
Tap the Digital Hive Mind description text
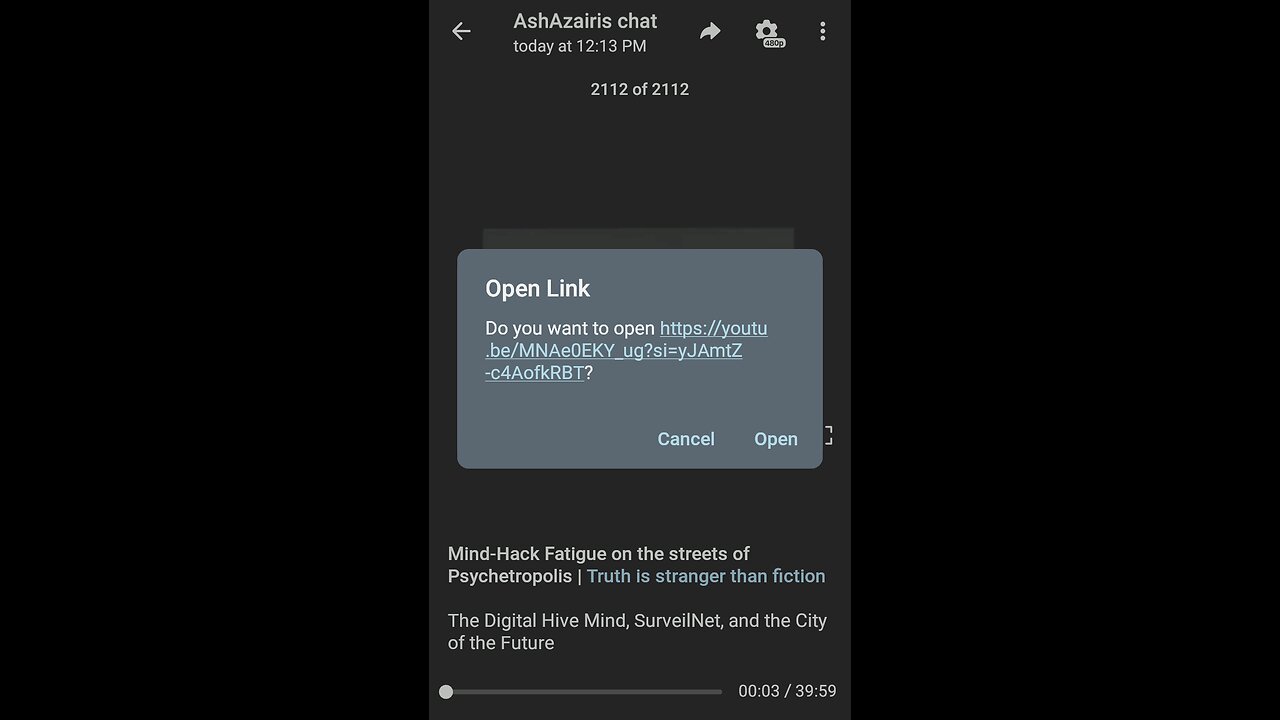637,632
